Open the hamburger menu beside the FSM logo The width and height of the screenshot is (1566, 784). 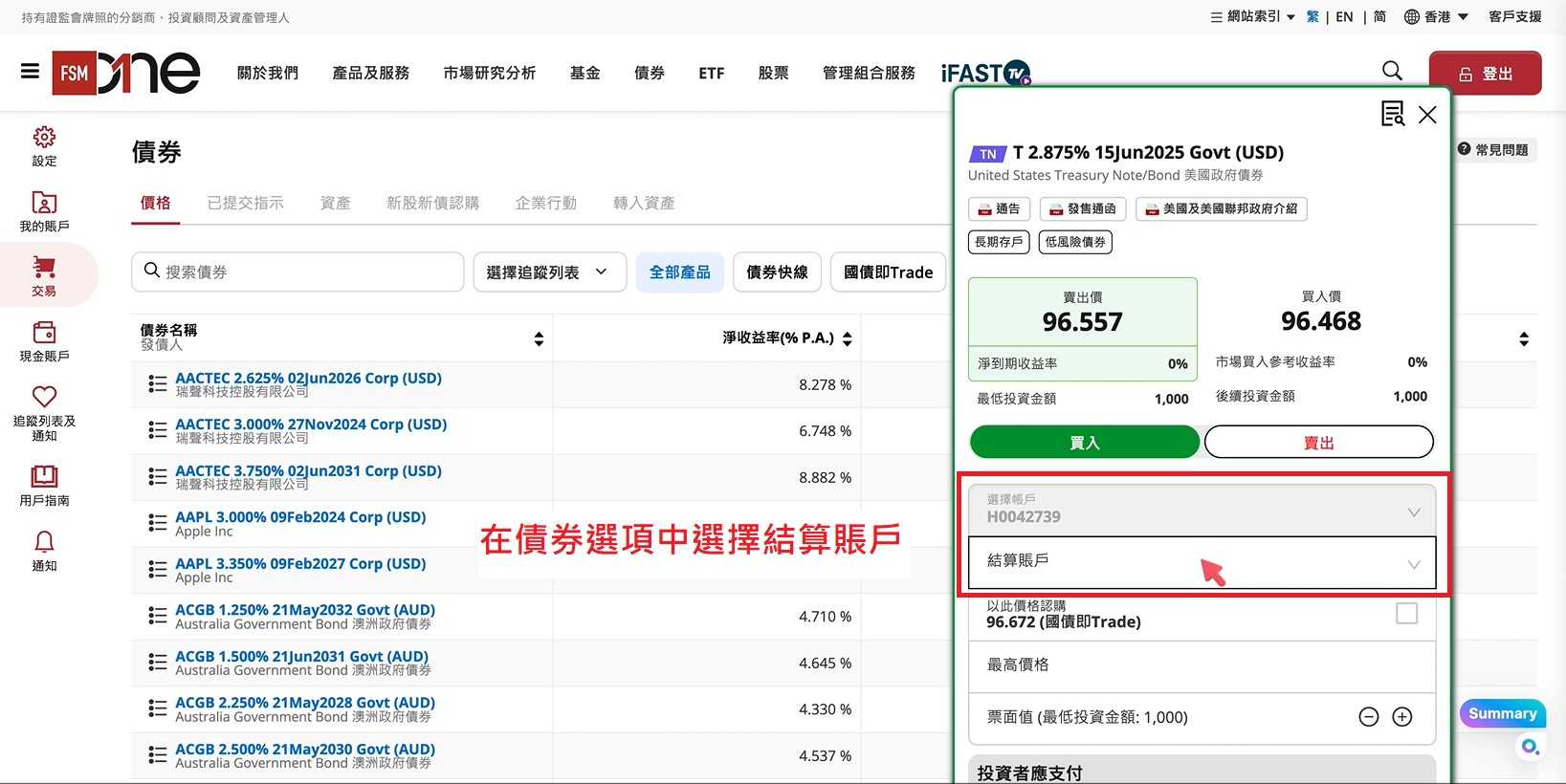[x=30, y=72]
